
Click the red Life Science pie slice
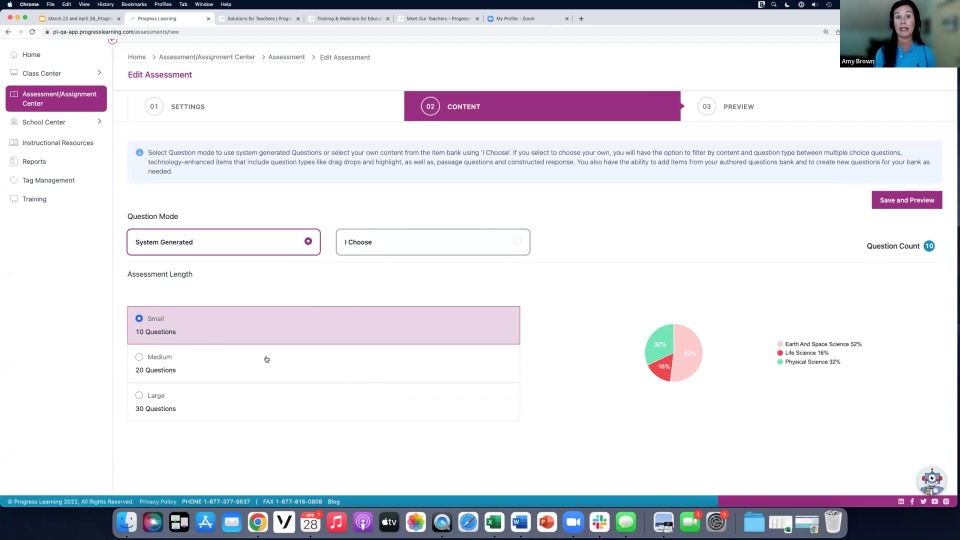662,368
